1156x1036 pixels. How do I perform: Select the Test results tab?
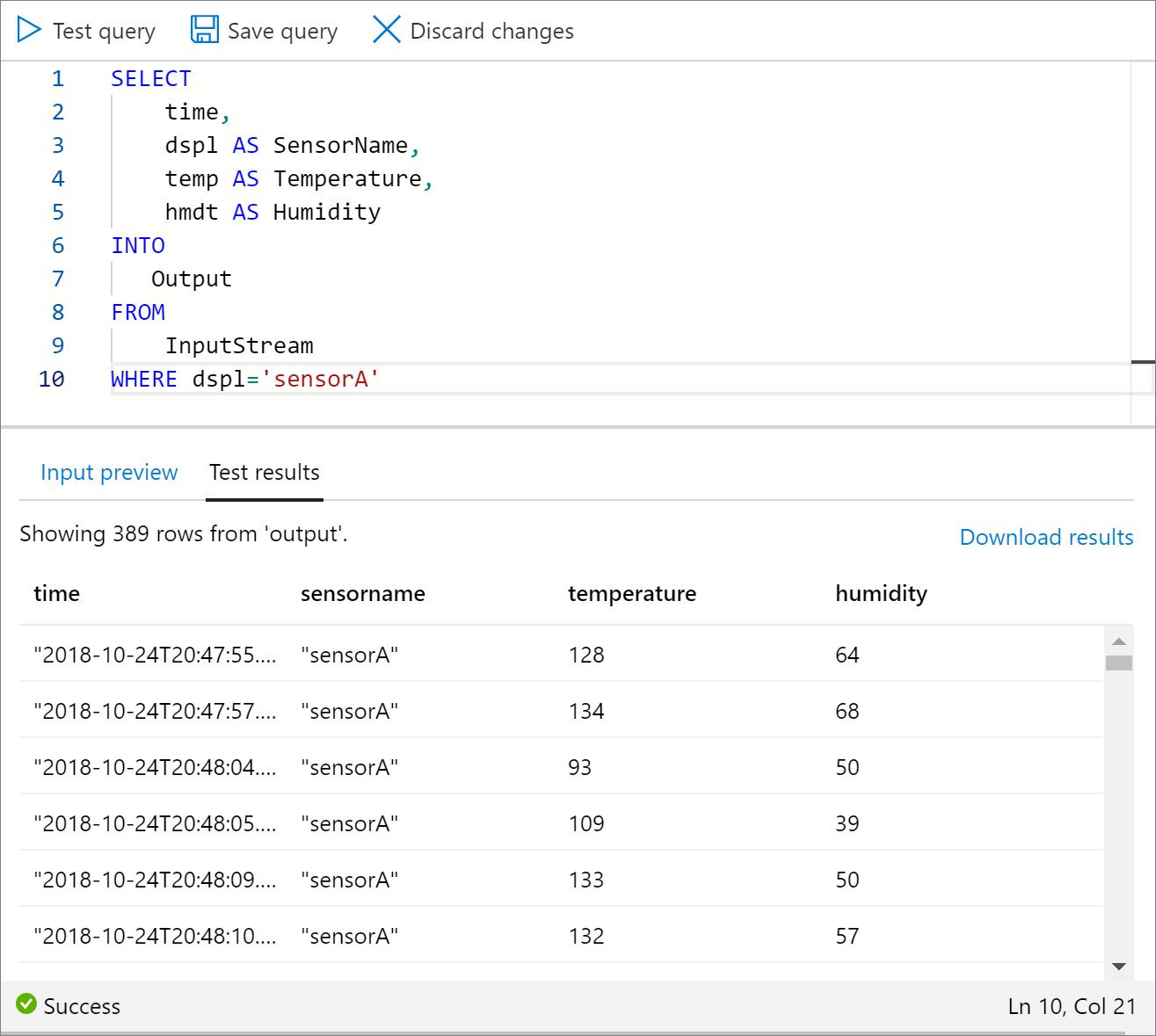(x=264, y=473)
